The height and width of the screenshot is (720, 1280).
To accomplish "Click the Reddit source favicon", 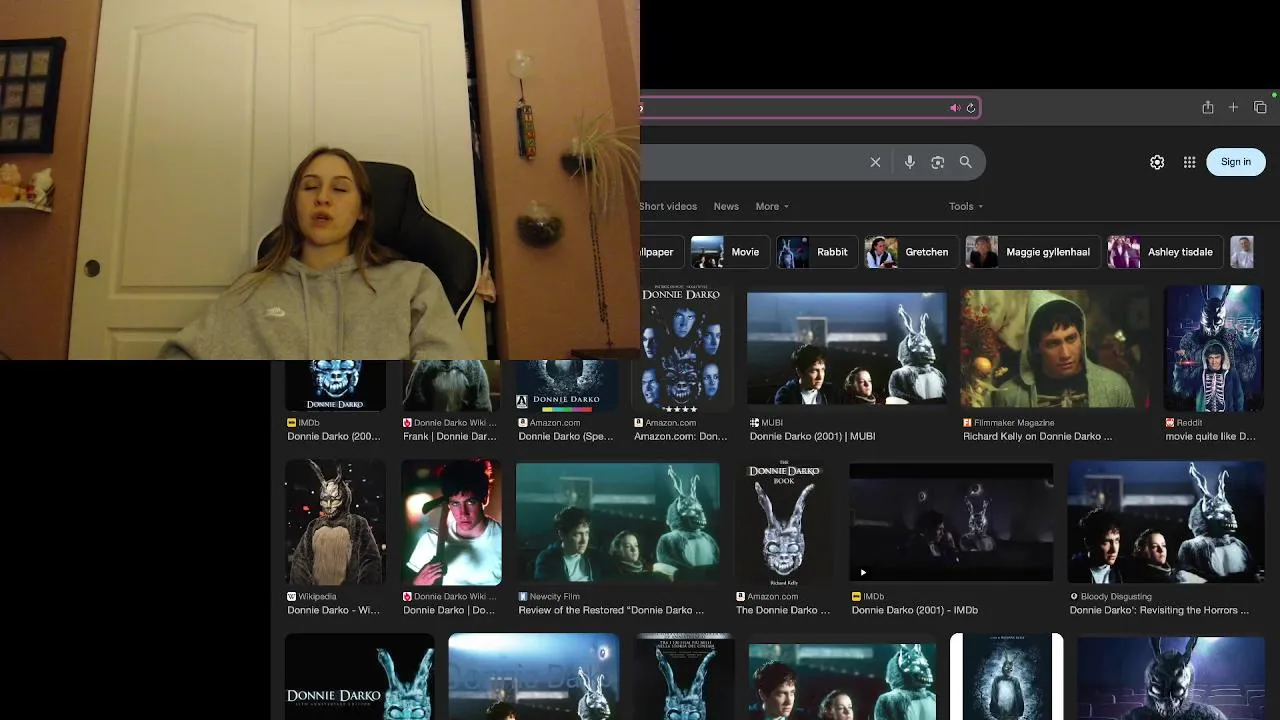I will coord(1170,423).
